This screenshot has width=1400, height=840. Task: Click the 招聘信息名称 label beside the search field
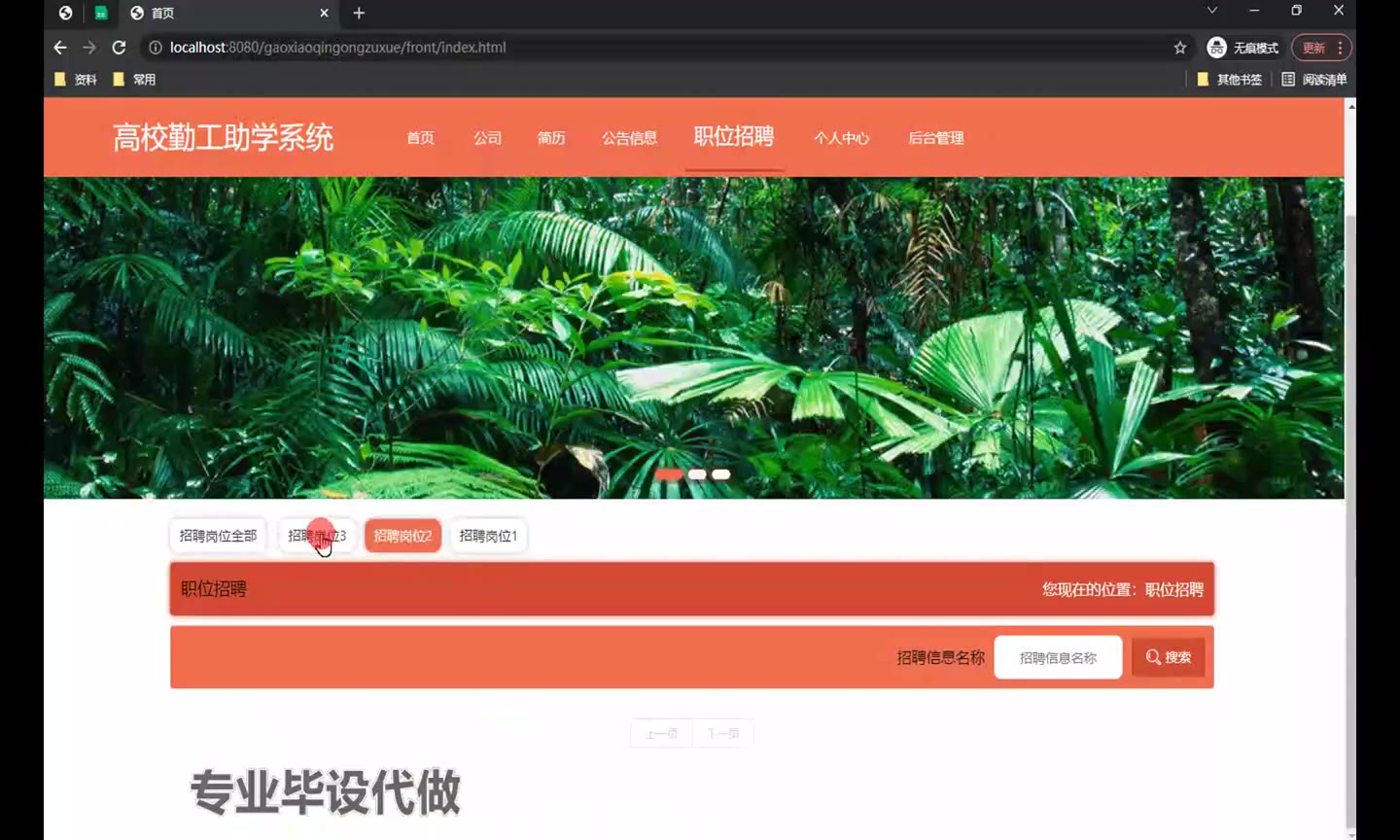(x=941, y=657)
